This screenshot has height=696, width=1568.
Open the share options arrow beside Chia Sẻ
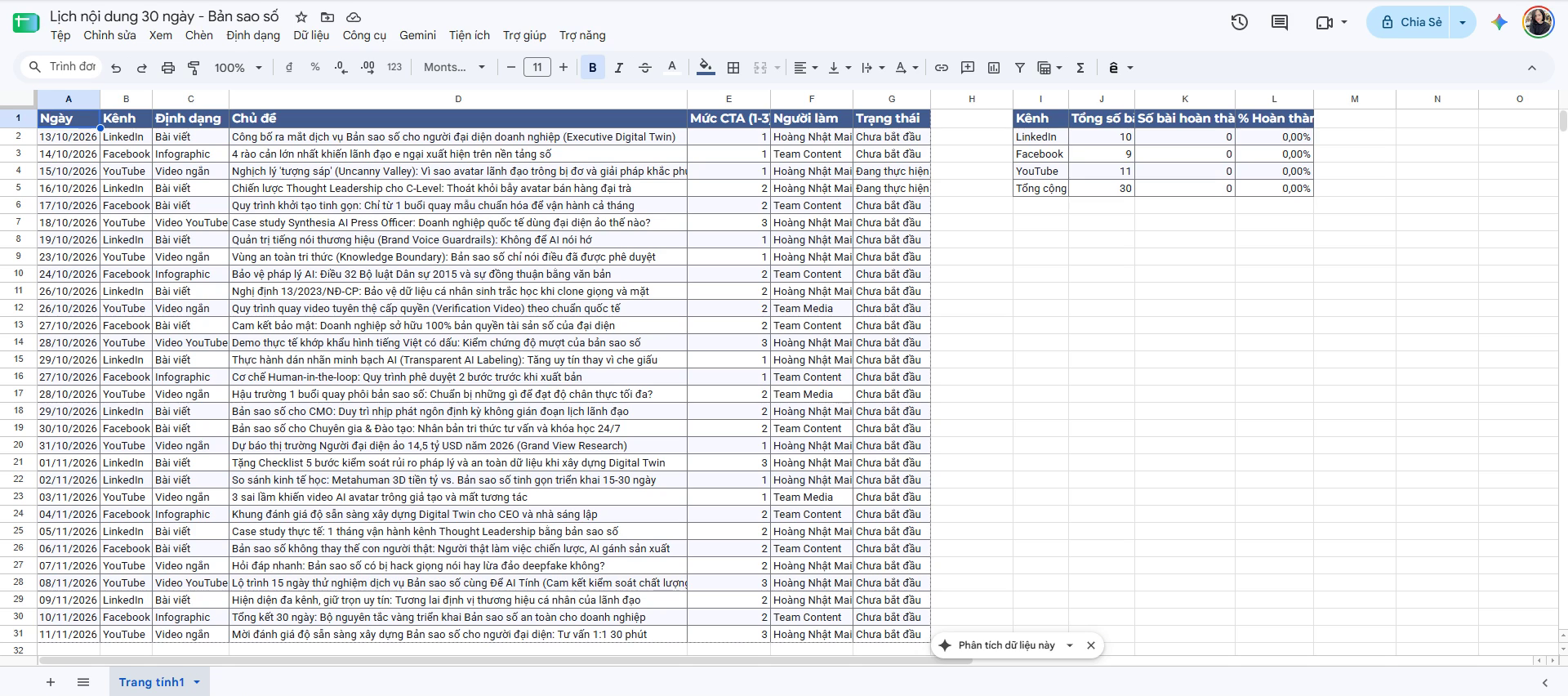(1463, 22)
